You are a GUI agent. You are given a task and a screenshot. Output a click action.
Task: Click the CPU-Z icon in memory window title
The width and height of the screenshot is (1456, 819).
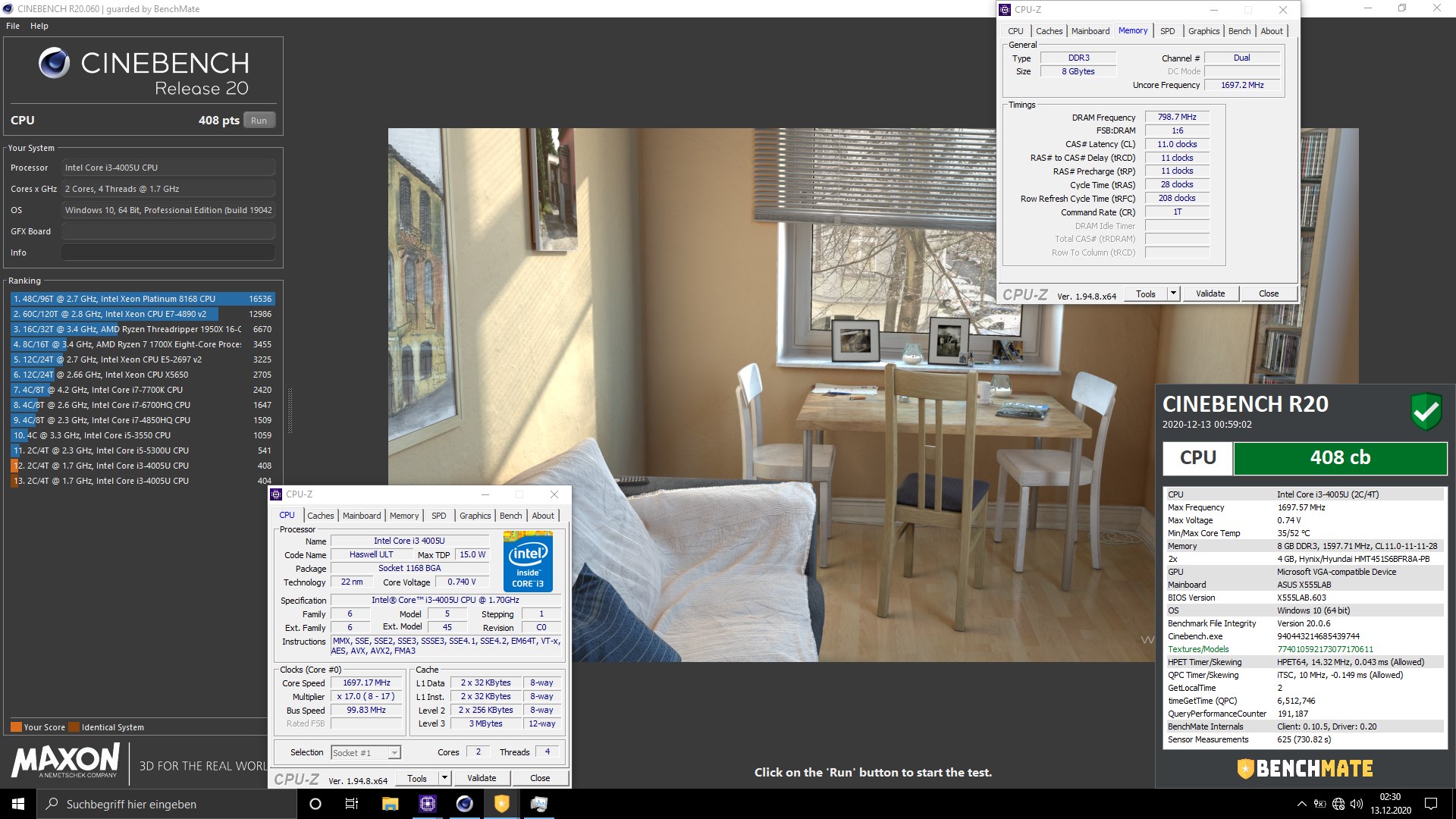[x=1005, y=10]
